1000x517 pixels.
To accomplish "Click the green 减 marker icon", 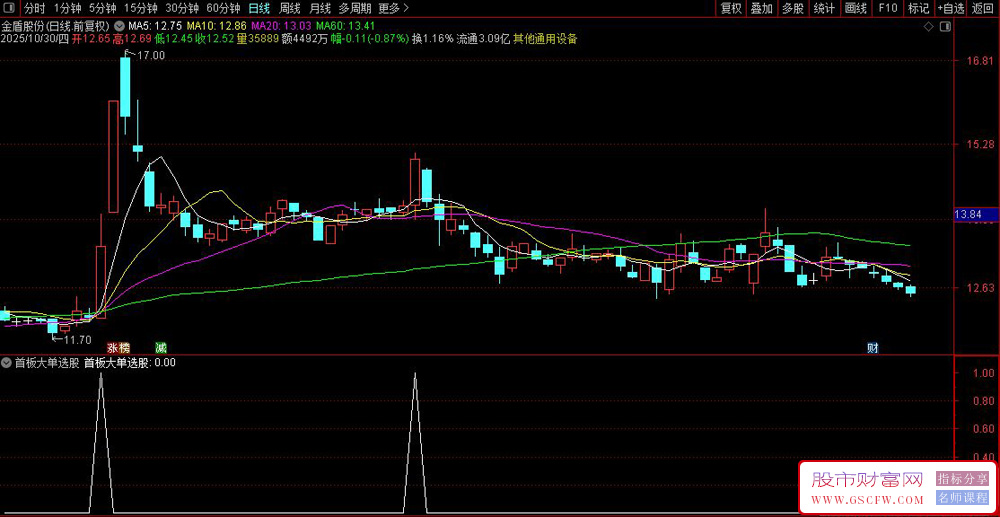I will tap(160, 348).
